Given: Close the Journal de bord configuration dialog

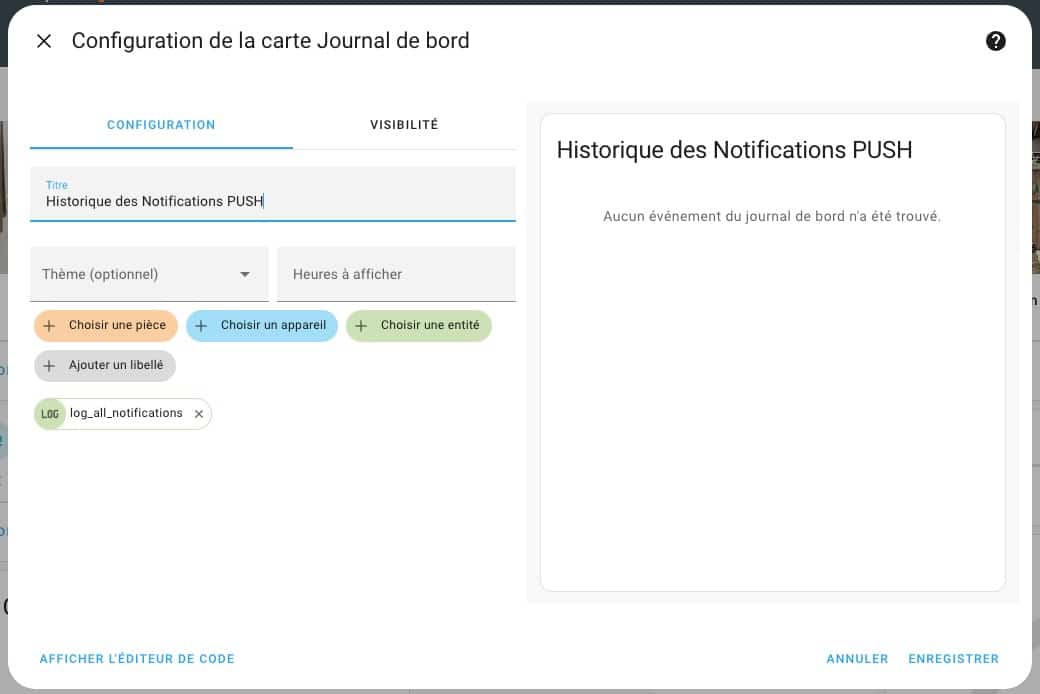Looking at the screenshot, I should [44, 41].
